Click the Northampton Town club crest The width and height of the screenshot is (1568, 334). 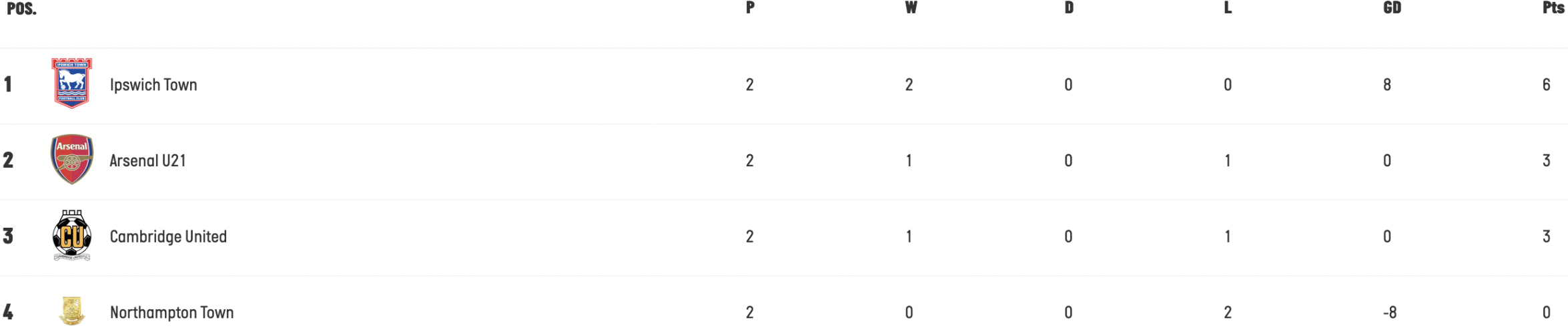click(x=72, y=311)
